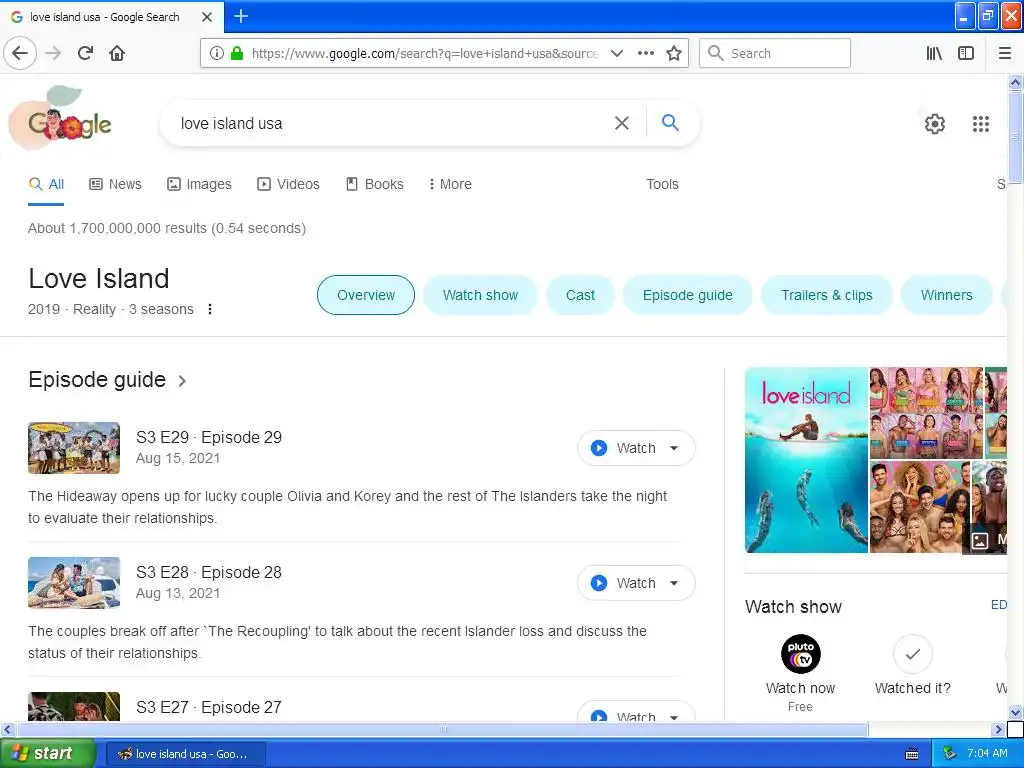Open a new browser tab with plus icon
Screen dimensions: 1024x768
tap(241, 16)
